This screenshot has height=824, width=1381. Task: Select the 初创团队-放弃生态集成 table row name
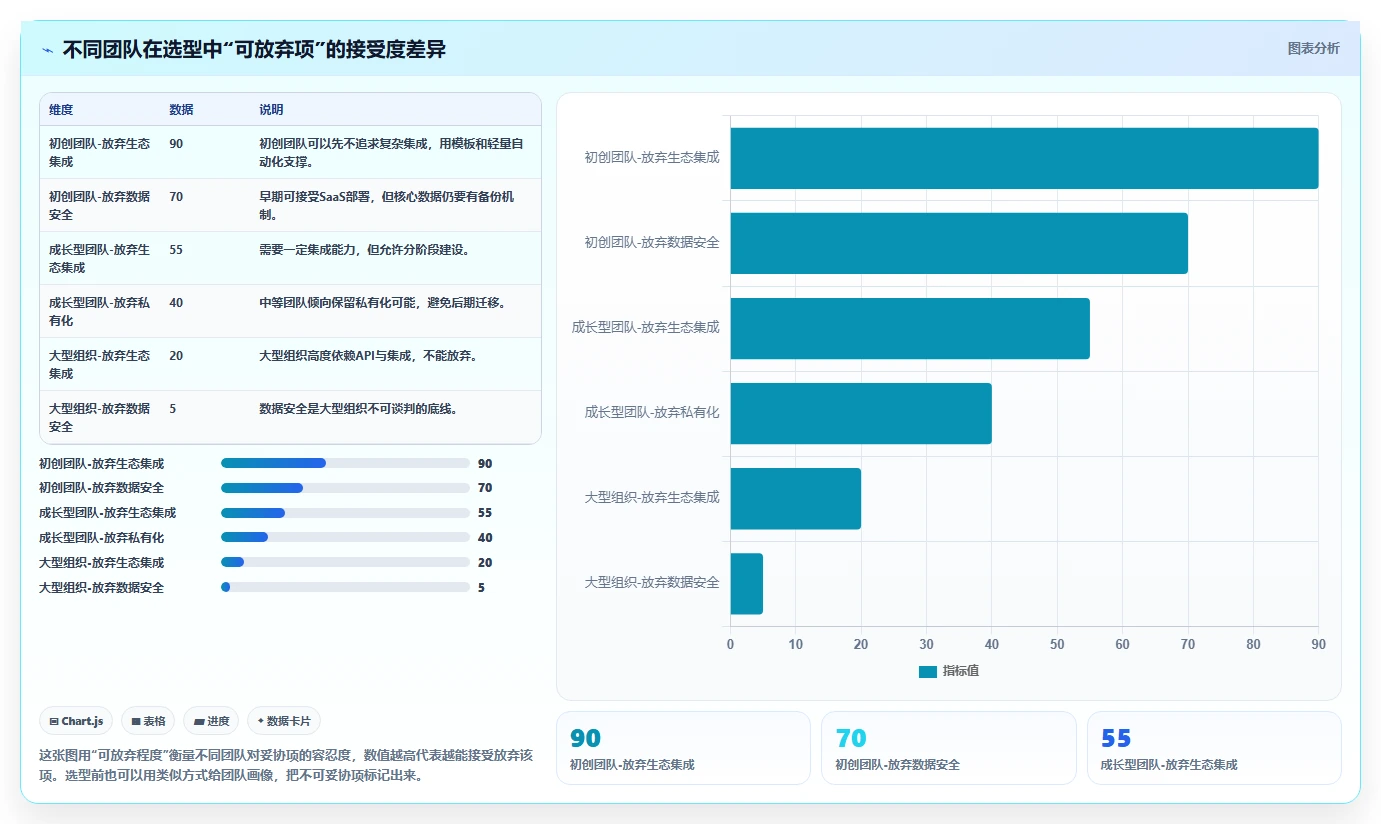100,152
